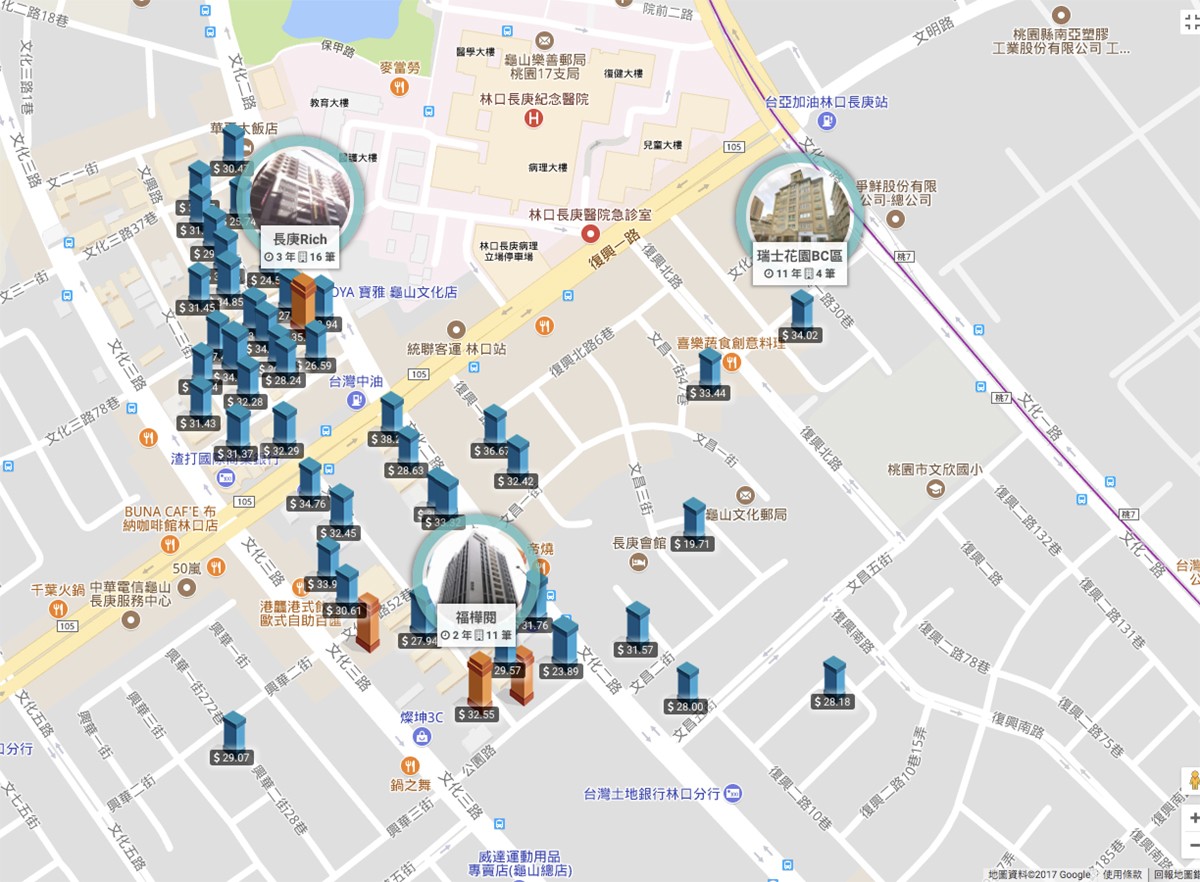Image resolution: width=1200 pixels, height=882 pixels.
Task: Click the $31.45 building marker
Action: click(x=200, y=290)
